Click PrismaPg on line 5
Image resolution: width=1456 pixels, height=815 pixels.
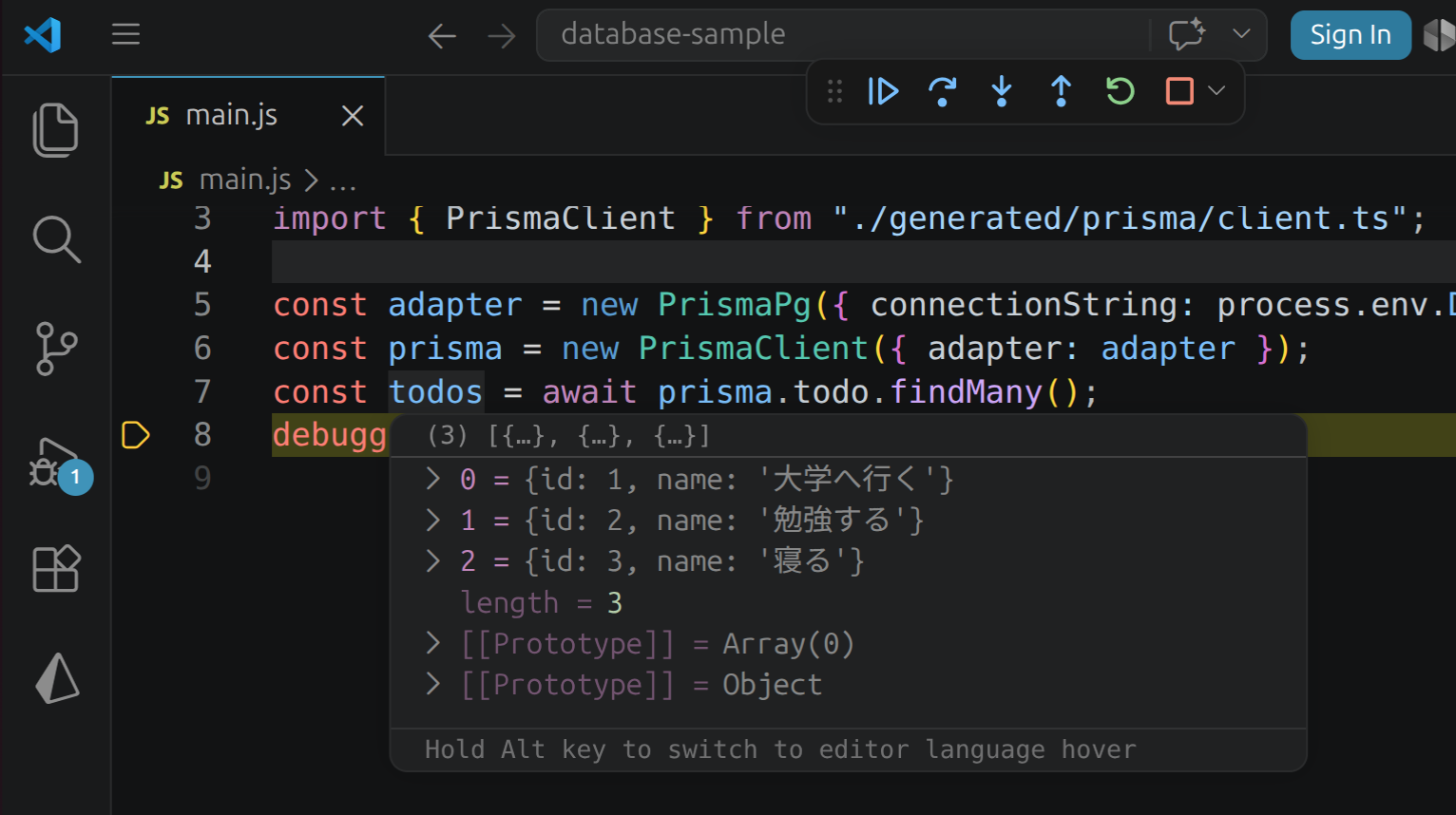[735, 305]
